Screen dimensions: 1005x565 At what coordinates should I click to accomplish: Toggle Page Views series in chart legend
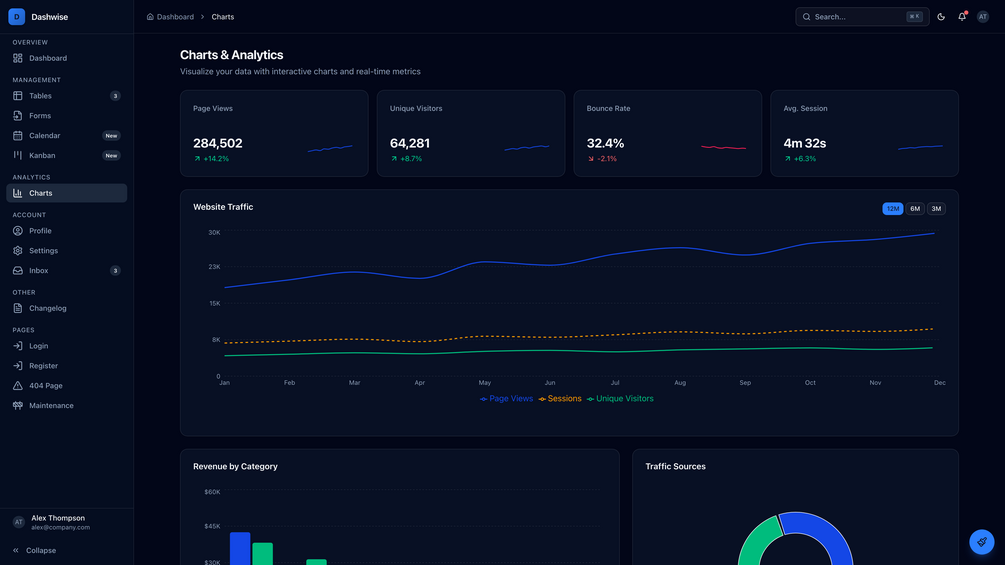(x=506, y=398)
